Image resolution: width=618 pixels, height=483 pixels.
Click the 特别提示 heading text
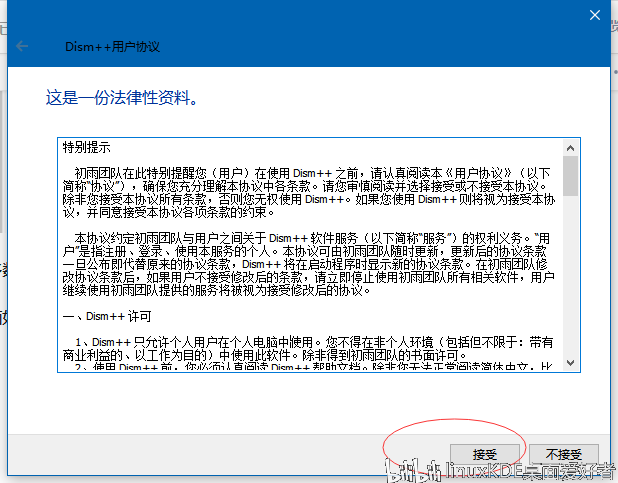[x=87, y=147]
